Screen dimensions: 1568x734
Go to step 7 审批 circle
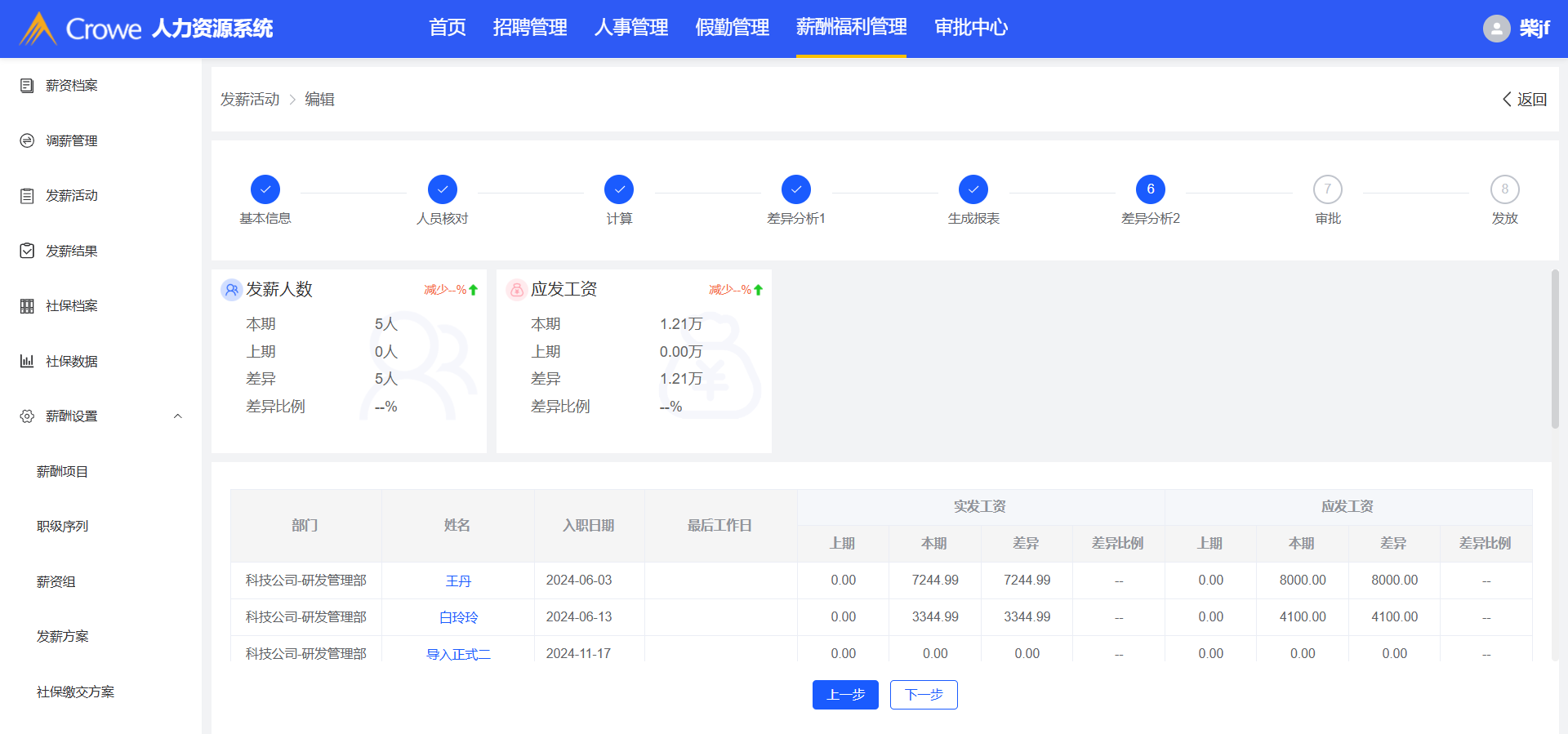(1327, 189)
